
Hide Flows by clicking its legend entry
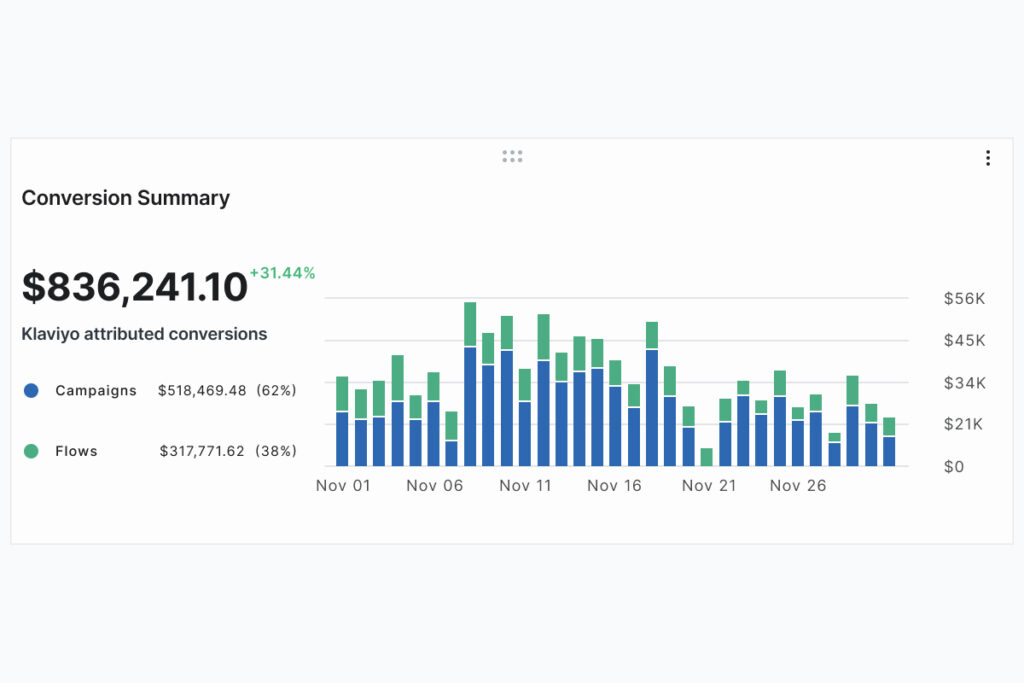[x=76, y=451]
